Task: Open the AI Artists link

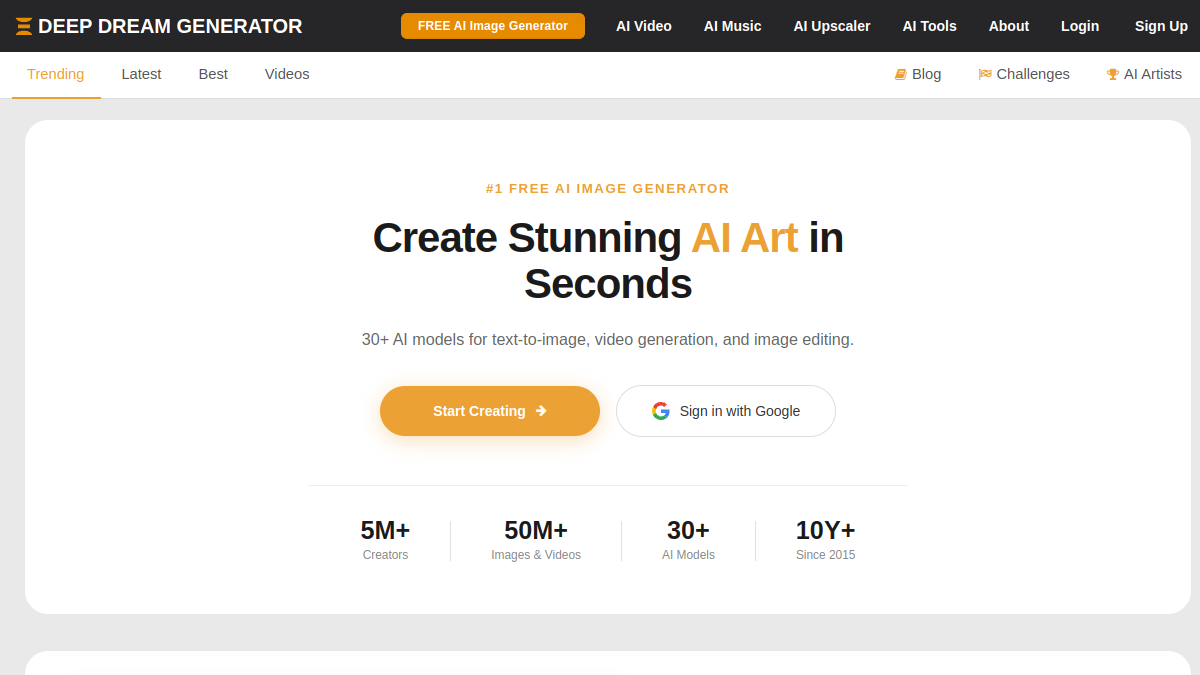Action: 1144,74
